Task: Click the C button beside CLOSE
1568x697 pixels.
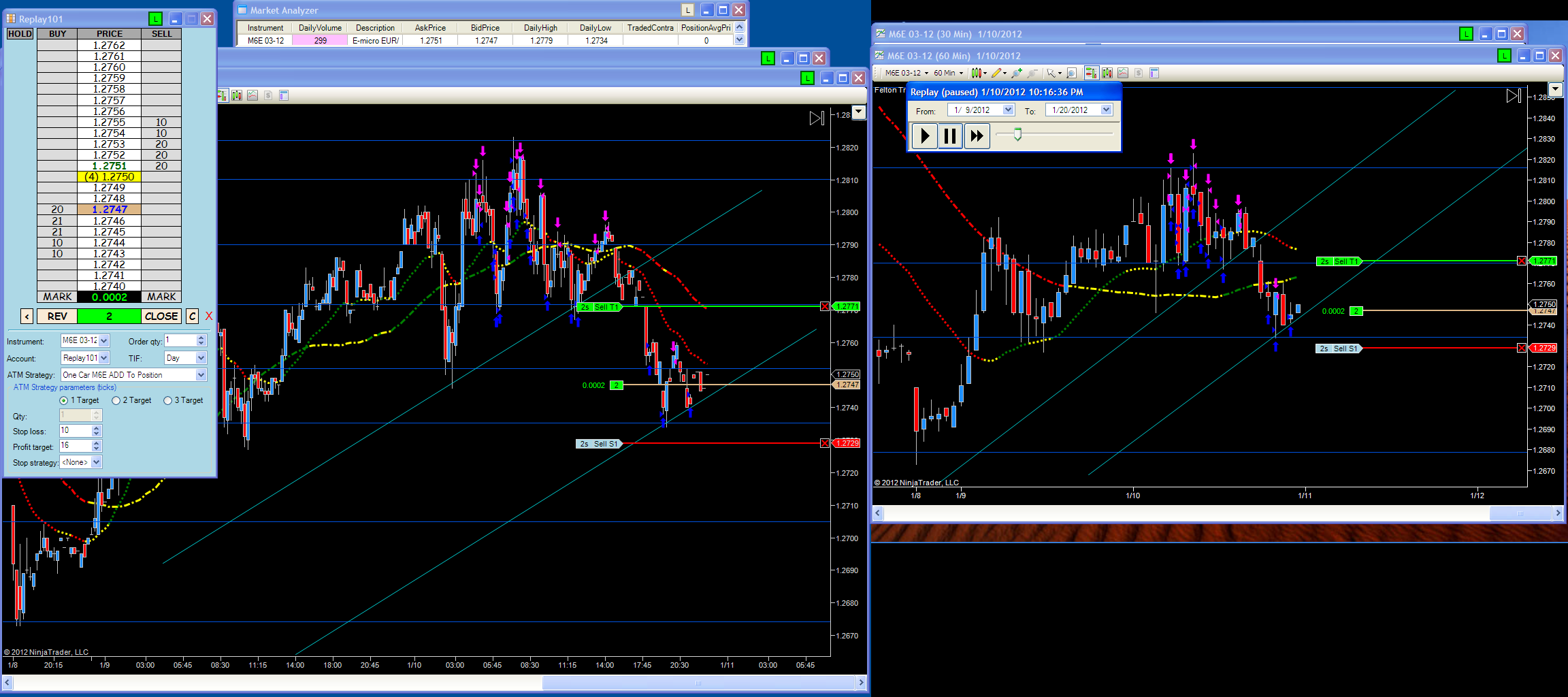Action: pos(193,316)
